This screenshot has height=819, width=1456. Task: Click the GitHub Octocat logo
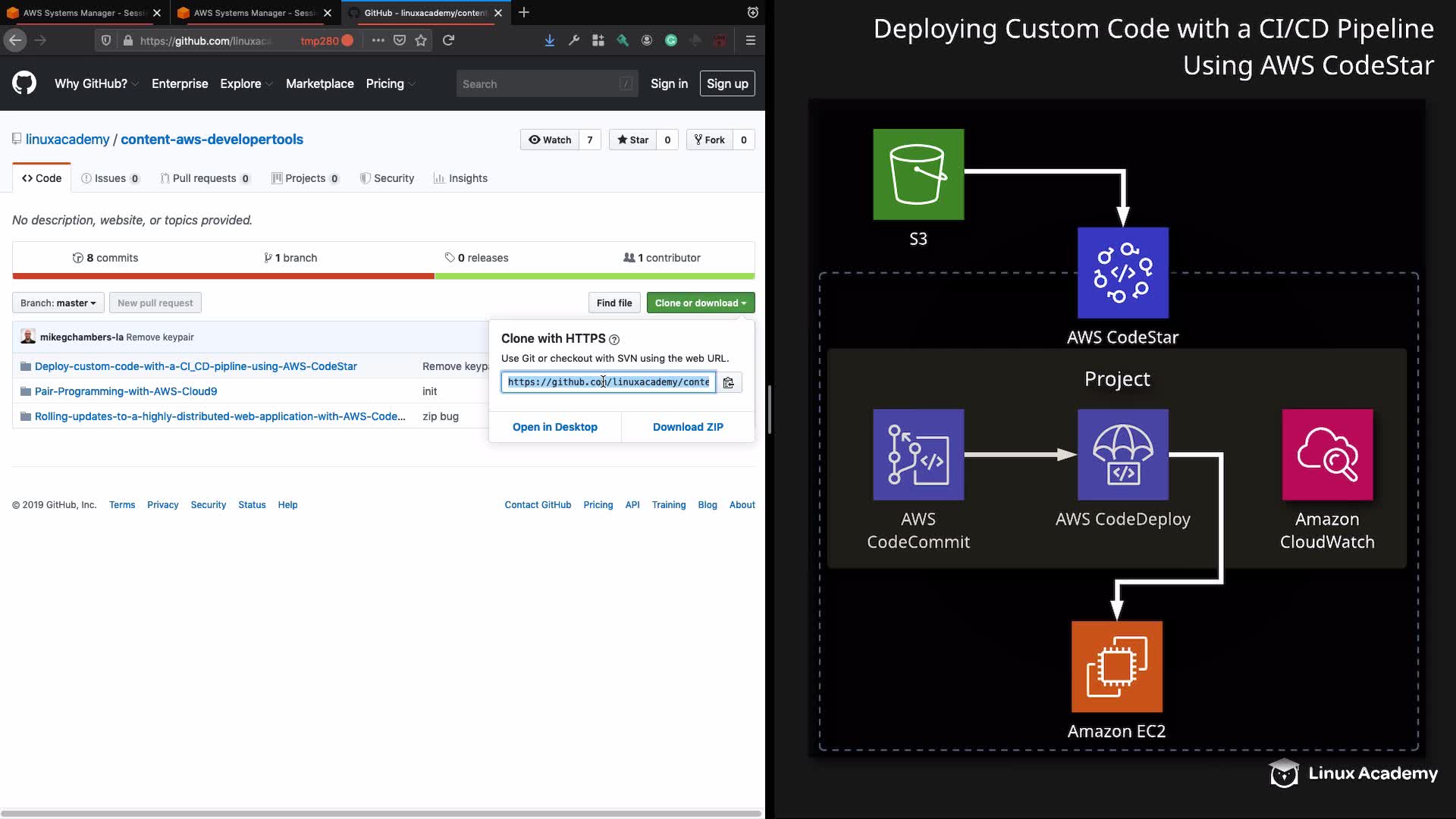[24, 83]
